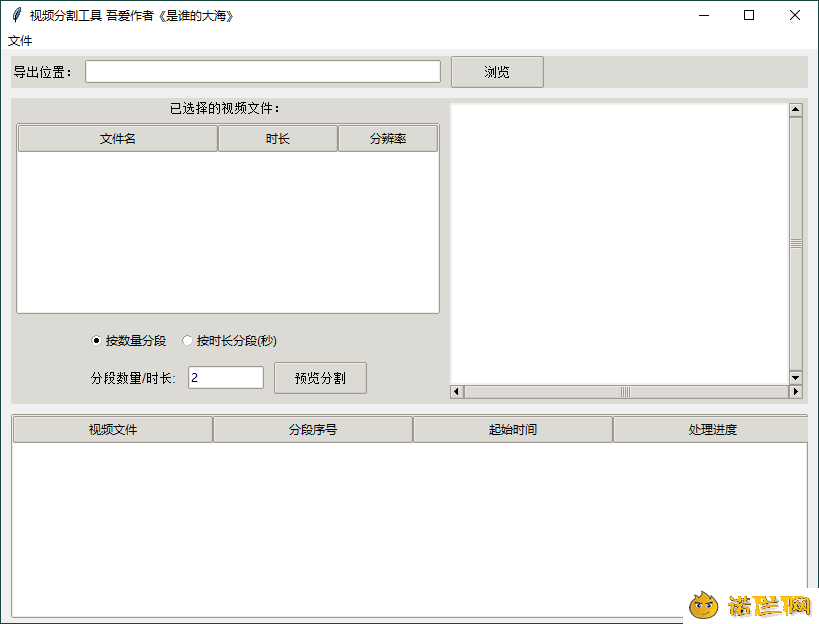Click the 时长 column header
Screen dimensions: 819x624
(277, 138)
